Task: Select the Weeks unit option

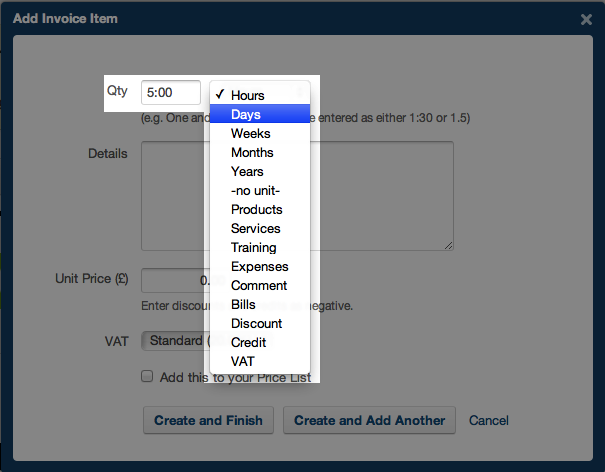Action: point(250,134)
